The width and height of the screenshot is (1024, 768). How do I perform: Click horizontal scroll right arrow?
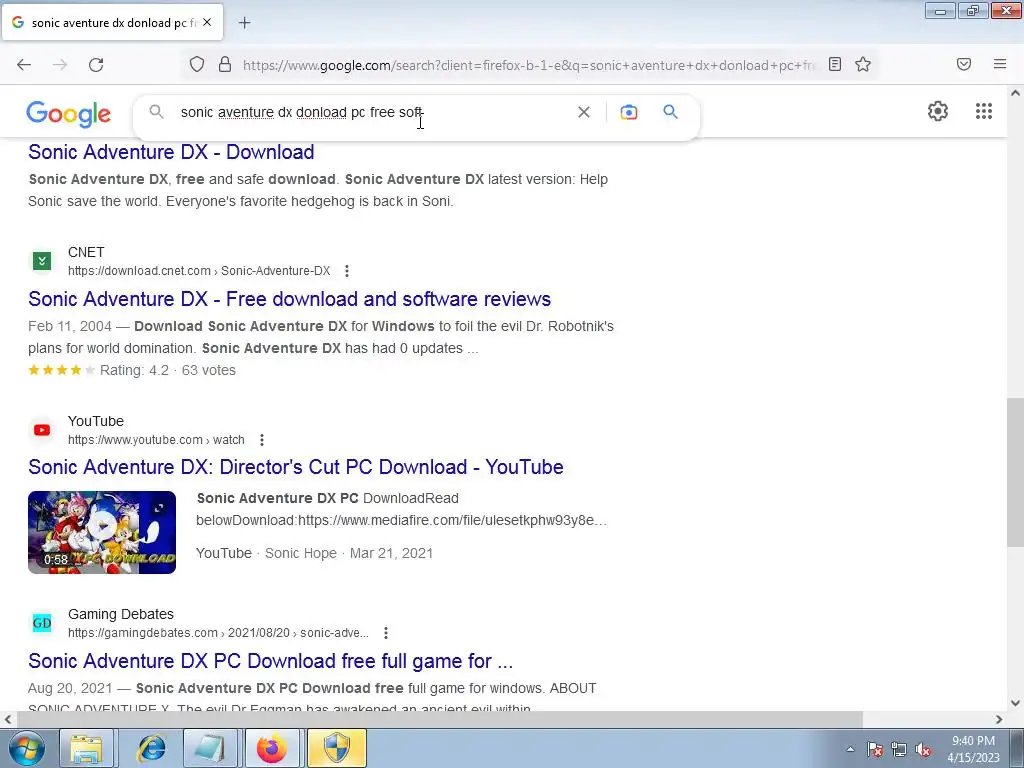[999, 719]
